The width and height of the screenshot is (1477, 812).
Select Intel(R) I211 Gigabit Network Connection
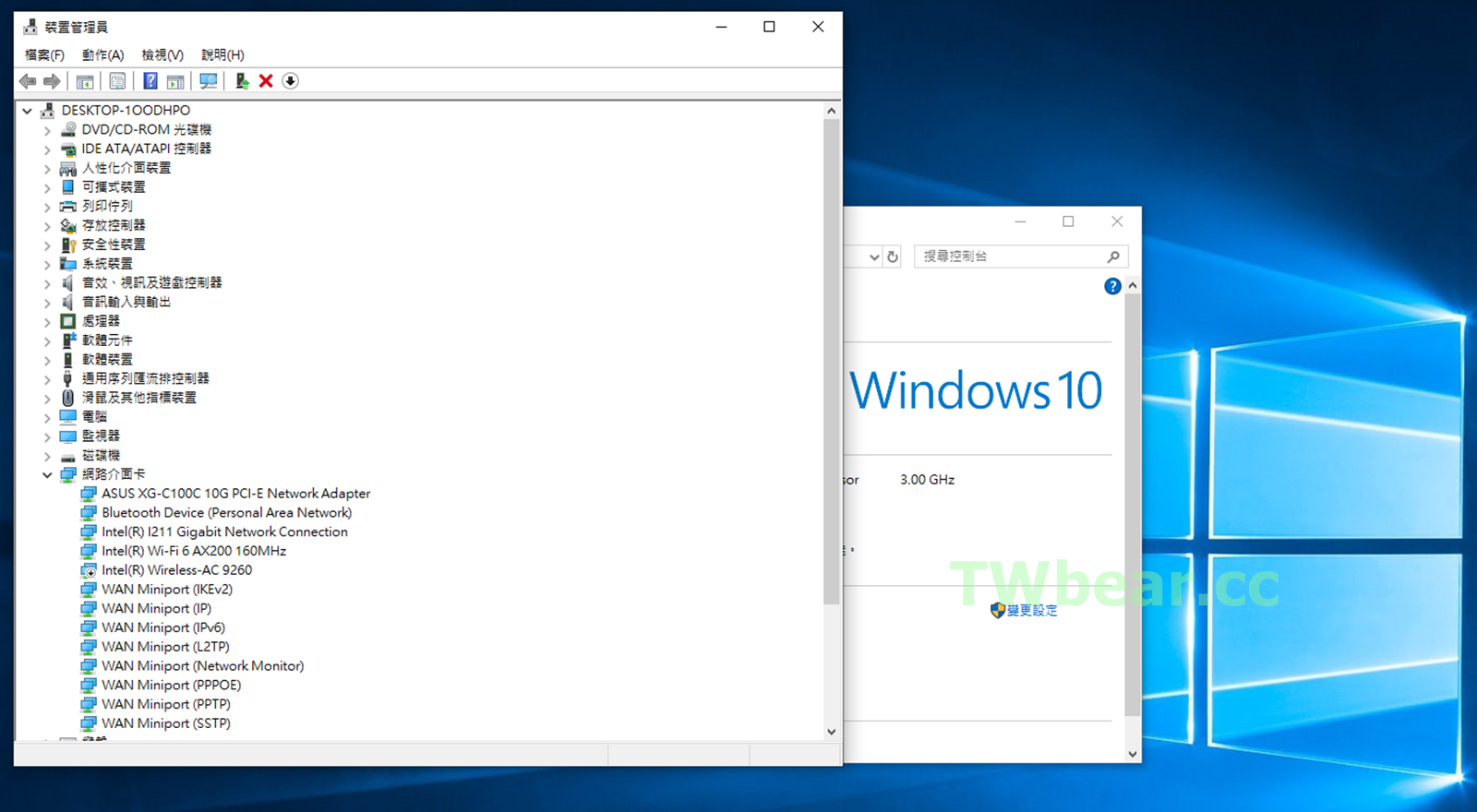224,531
